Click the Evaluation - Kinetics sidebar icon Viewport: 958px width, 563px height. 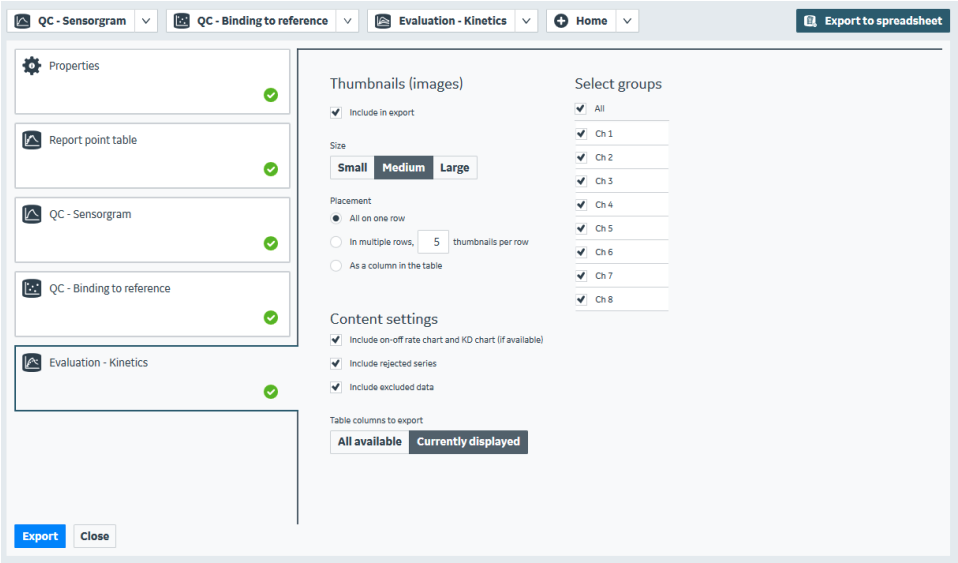[32, 362]
